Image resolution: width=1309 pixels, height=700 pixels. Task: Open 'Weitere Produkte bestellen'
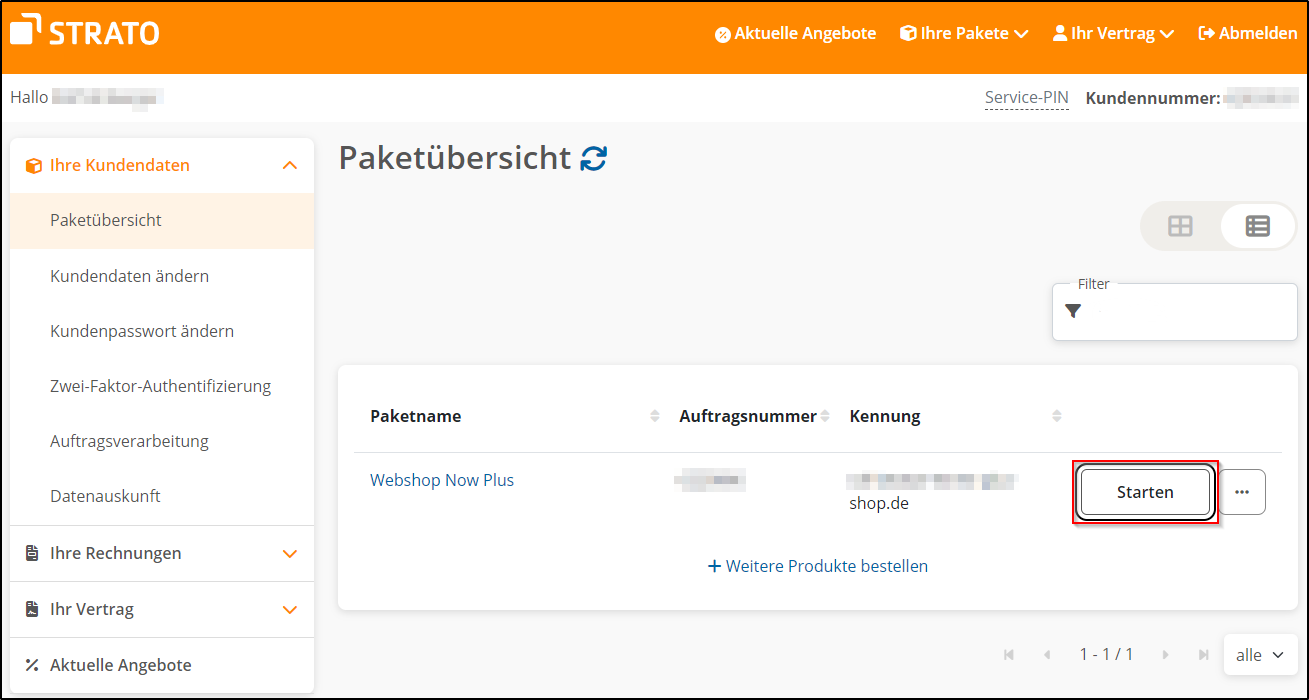(x=817, y=566)
